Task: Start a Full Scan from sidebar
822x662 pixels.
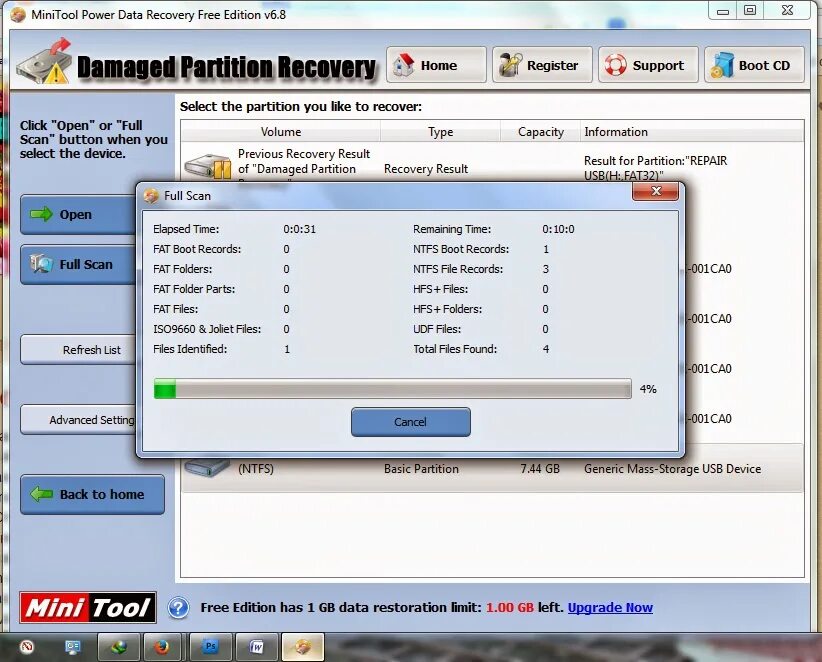Action: [x=79, y=264]
